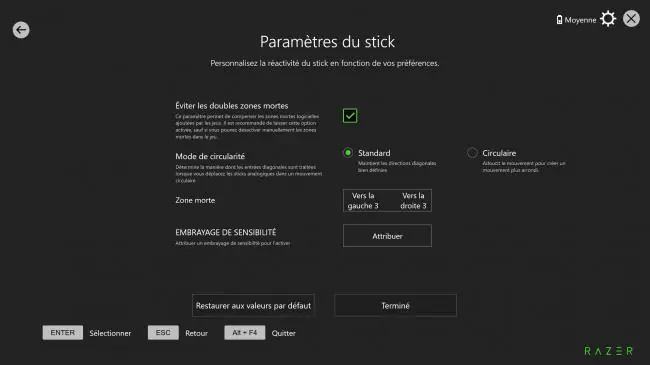Image resolution: width=650 pixels, height=365 pixels.
Task: Click Restaurer aux valeurs par défaut
Action: coord(253,306)
